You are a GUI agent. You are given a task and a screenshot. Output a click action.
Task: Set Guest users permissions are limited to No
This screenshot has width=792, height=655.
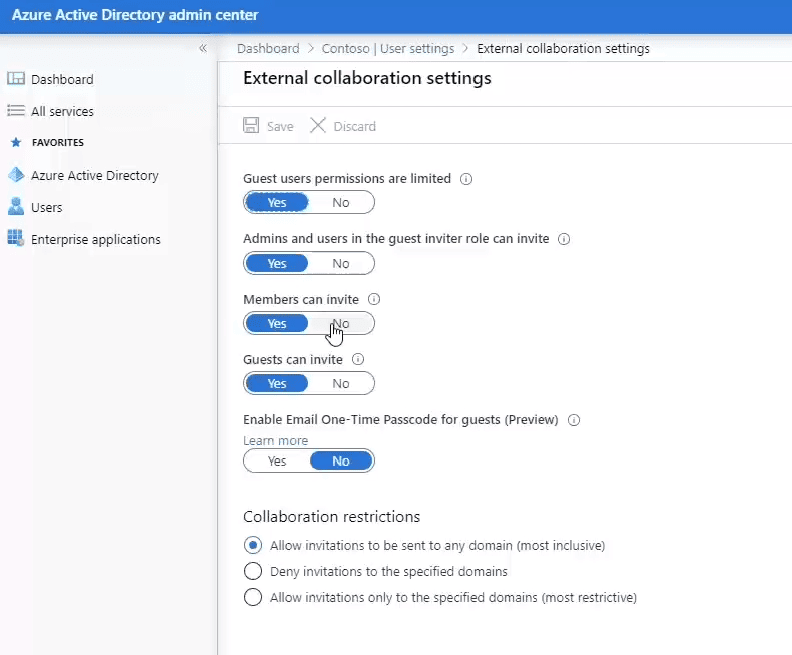coord(341,203)
